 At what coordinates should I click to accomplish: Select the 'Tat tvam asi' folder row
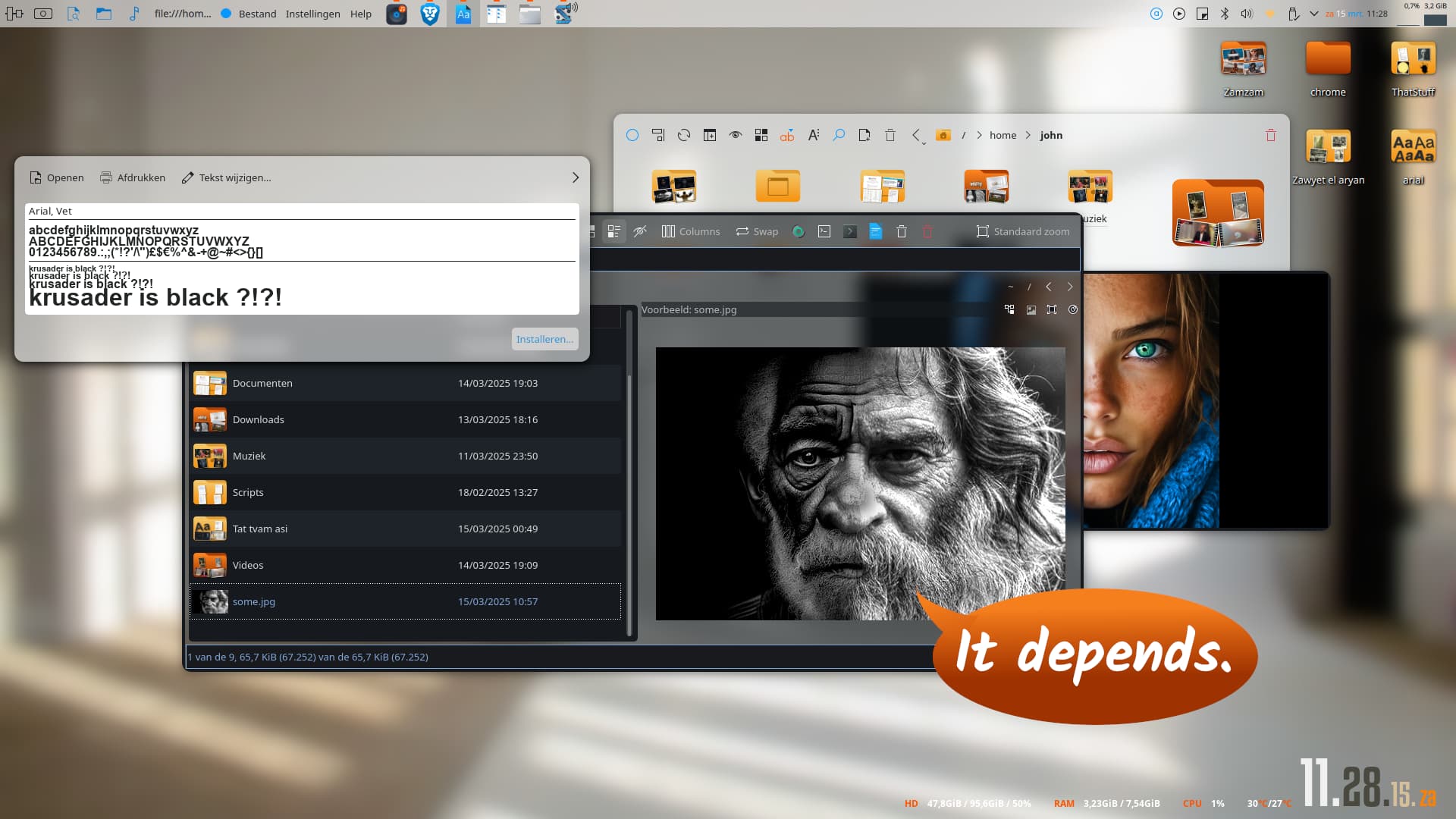click(405, 529)
